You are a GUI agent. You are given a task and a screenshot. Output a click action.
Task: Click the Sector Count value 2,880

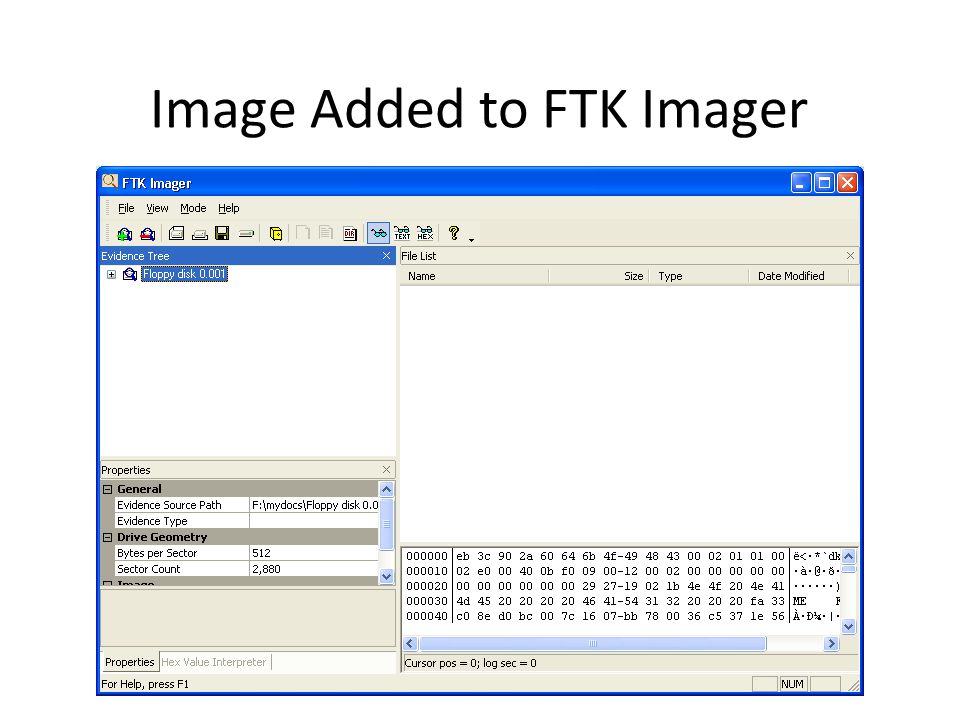click(x=315, y=569)
